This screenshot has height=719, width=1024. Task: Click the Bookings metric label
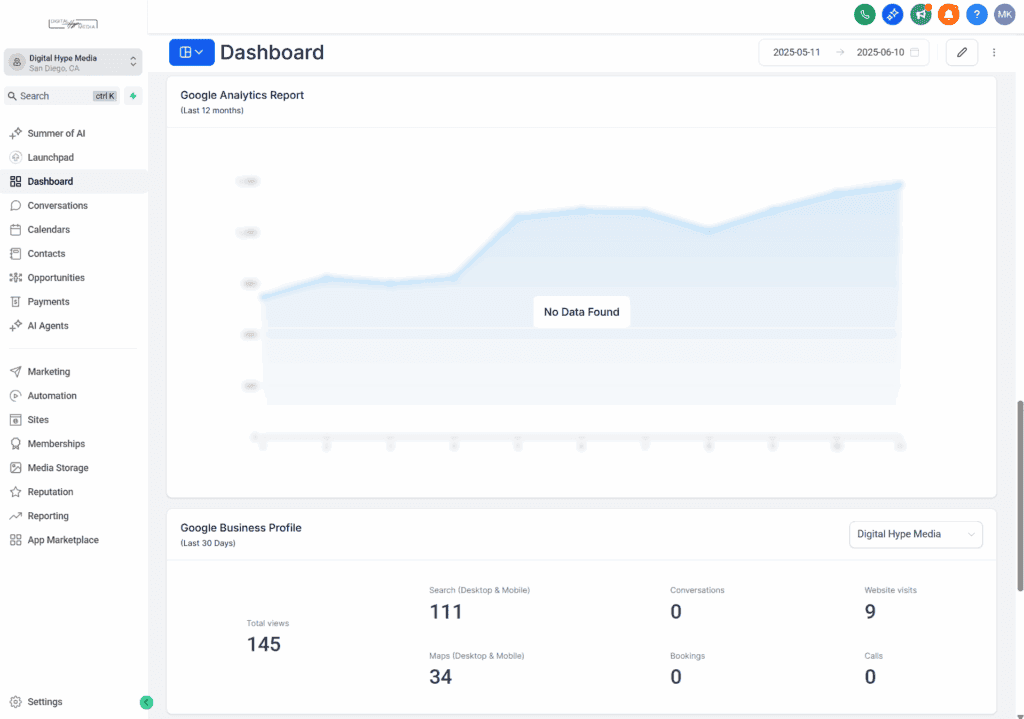[687, 656]
